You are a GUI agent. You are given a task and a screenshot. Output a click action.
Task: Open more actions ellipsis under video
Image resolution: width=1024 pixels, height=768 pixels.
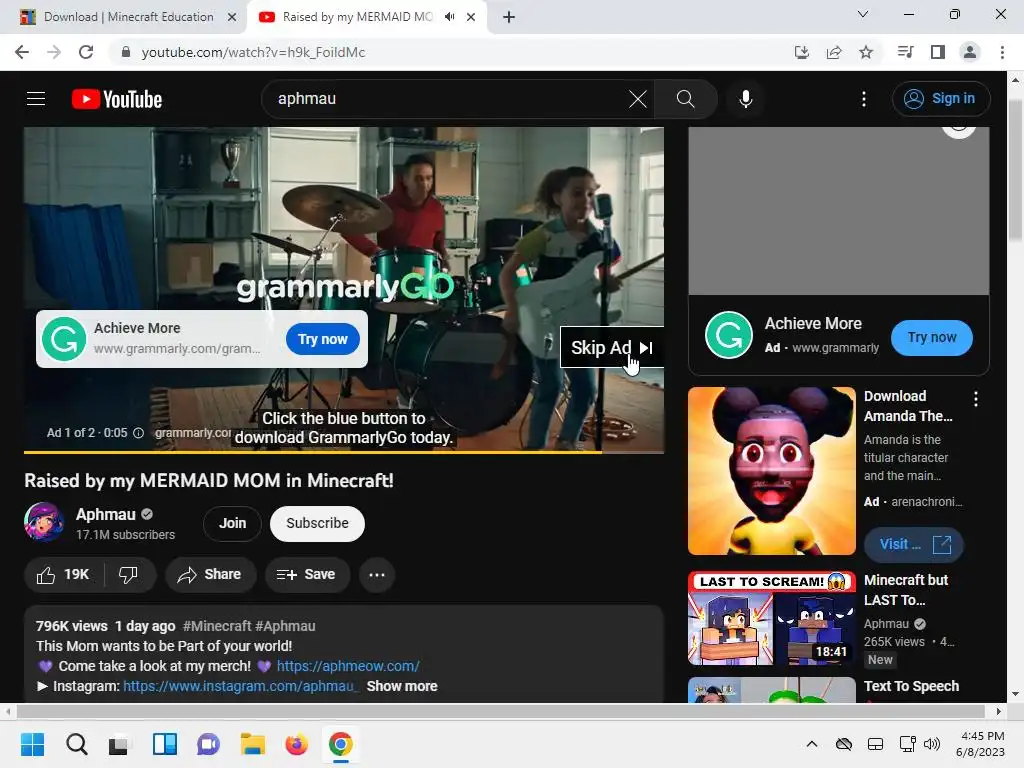pos(377,575)
